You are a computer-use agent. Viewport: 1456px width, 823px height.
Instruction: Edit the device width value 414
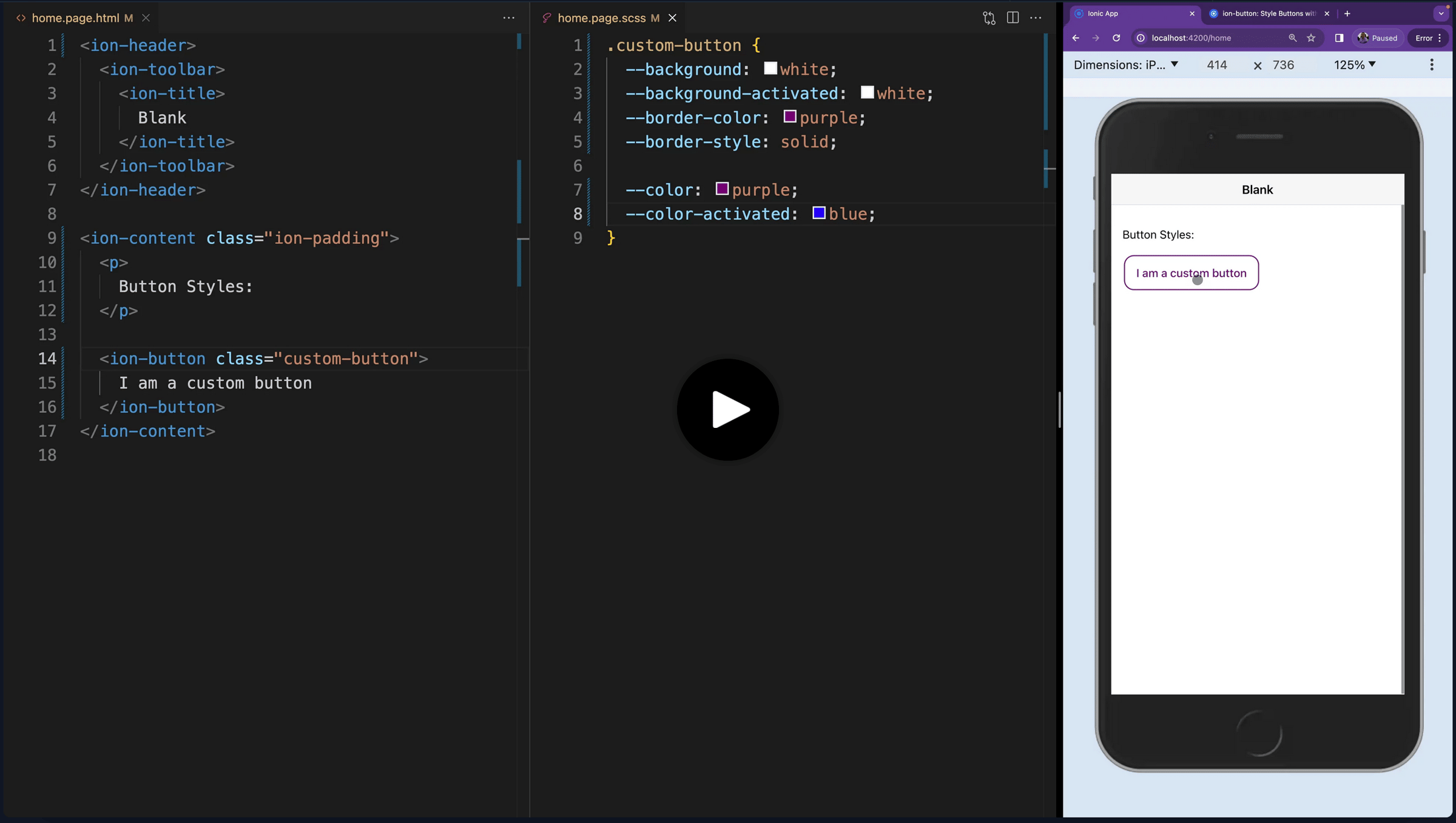[x=1217, y=65]
